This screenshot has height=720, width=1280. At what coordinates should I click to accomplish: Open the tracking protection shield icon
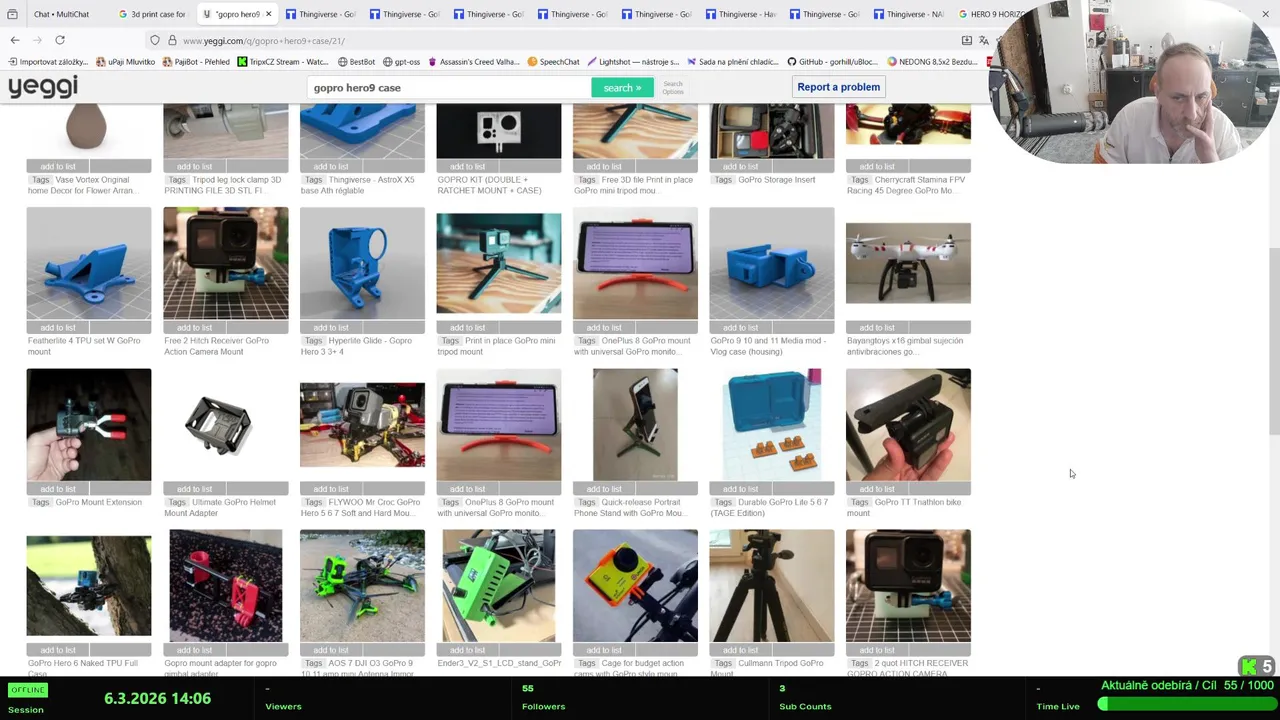coord(155,40)
